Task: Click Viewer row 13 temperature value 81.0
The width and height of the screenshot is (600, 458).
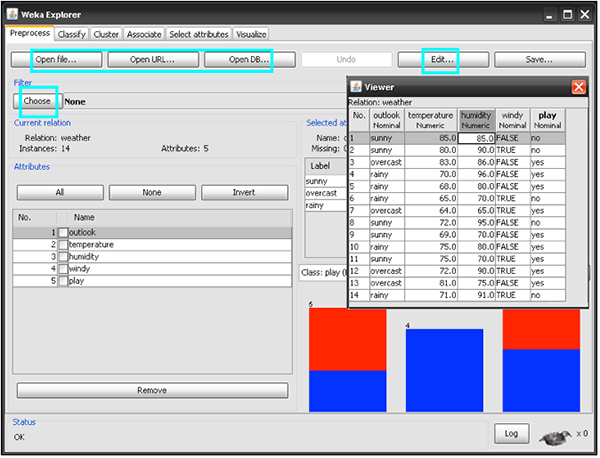Action: click(431, 284)
